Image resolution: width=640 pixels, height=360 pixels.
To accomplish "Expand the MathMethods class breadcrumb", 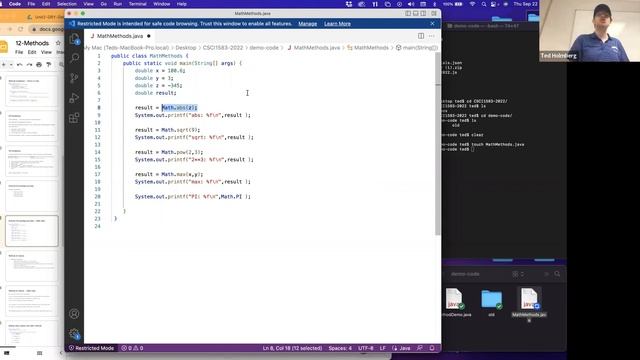I will [368, 48].
